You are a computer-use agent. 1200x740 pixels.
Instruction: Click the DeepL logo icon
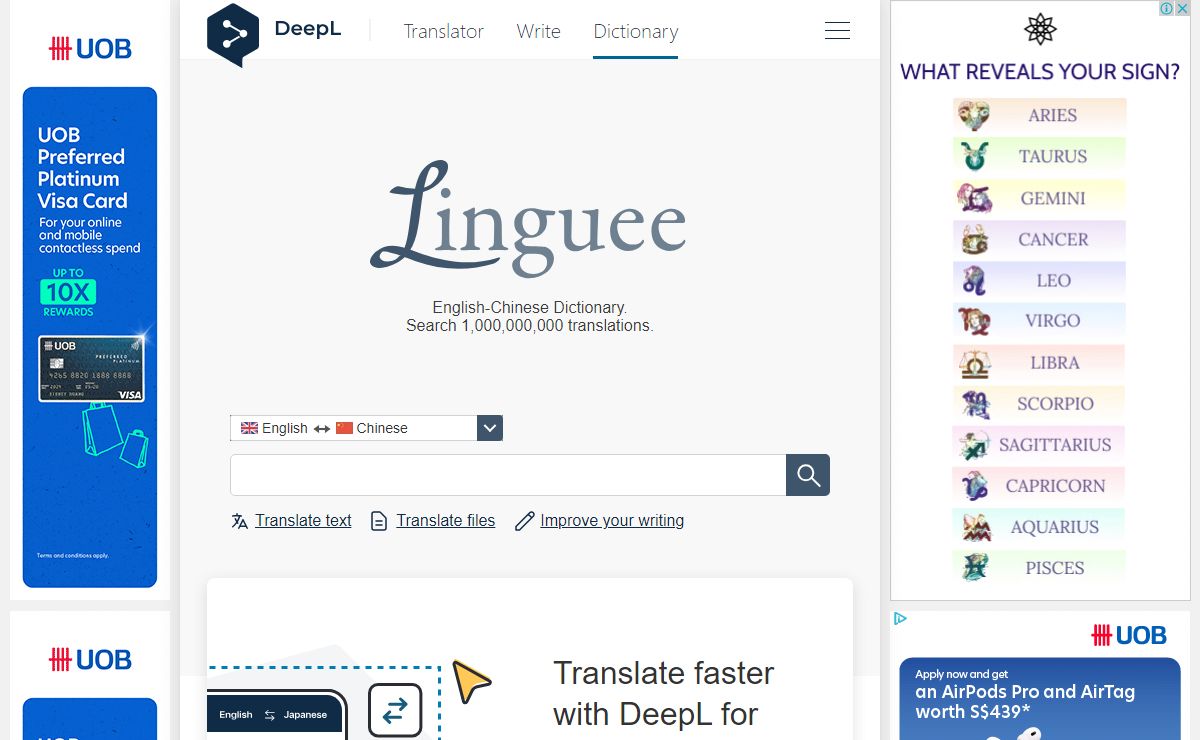click(233, 35)
